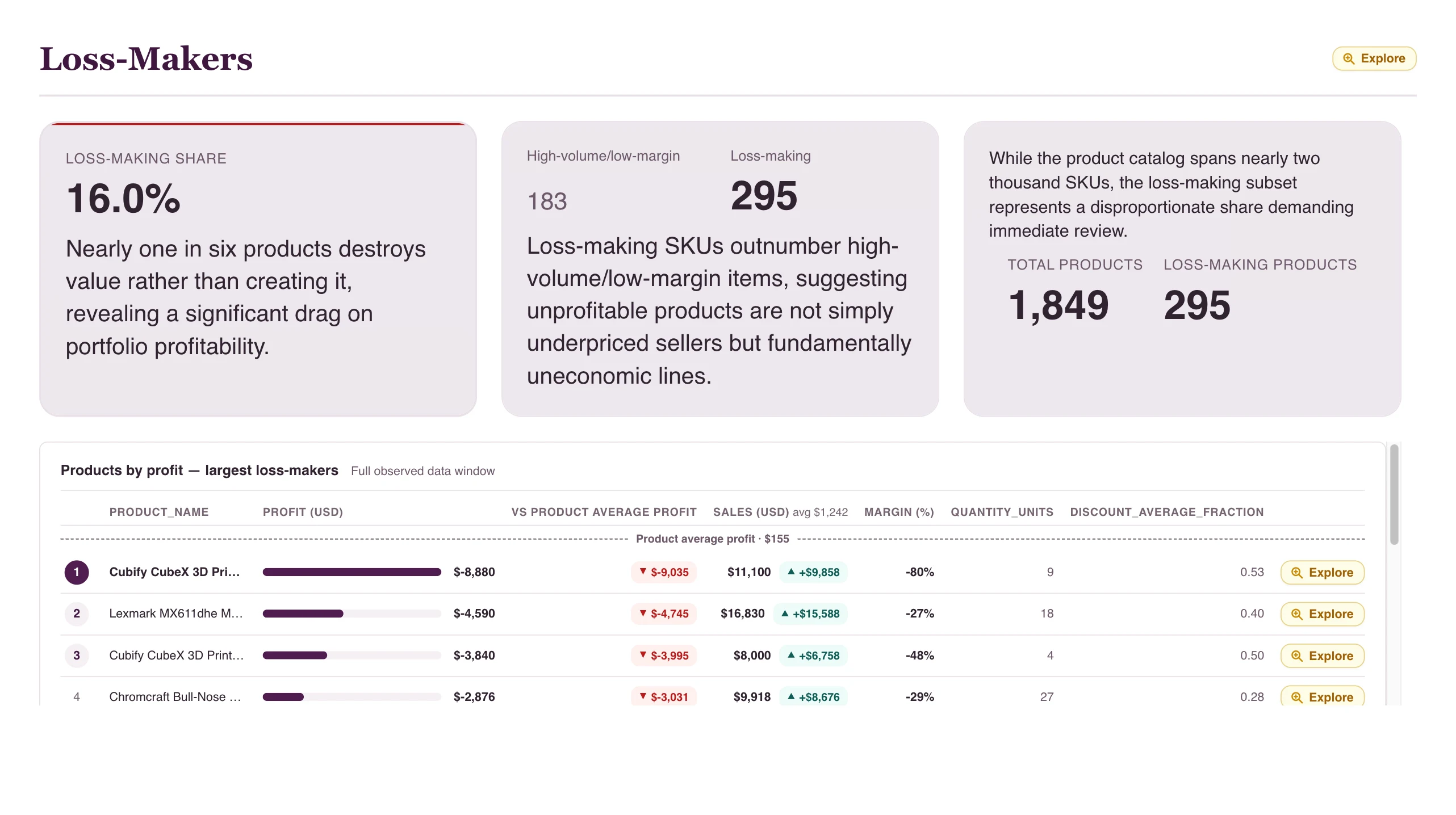Click rank badge 3 circle

pos(77,656)
